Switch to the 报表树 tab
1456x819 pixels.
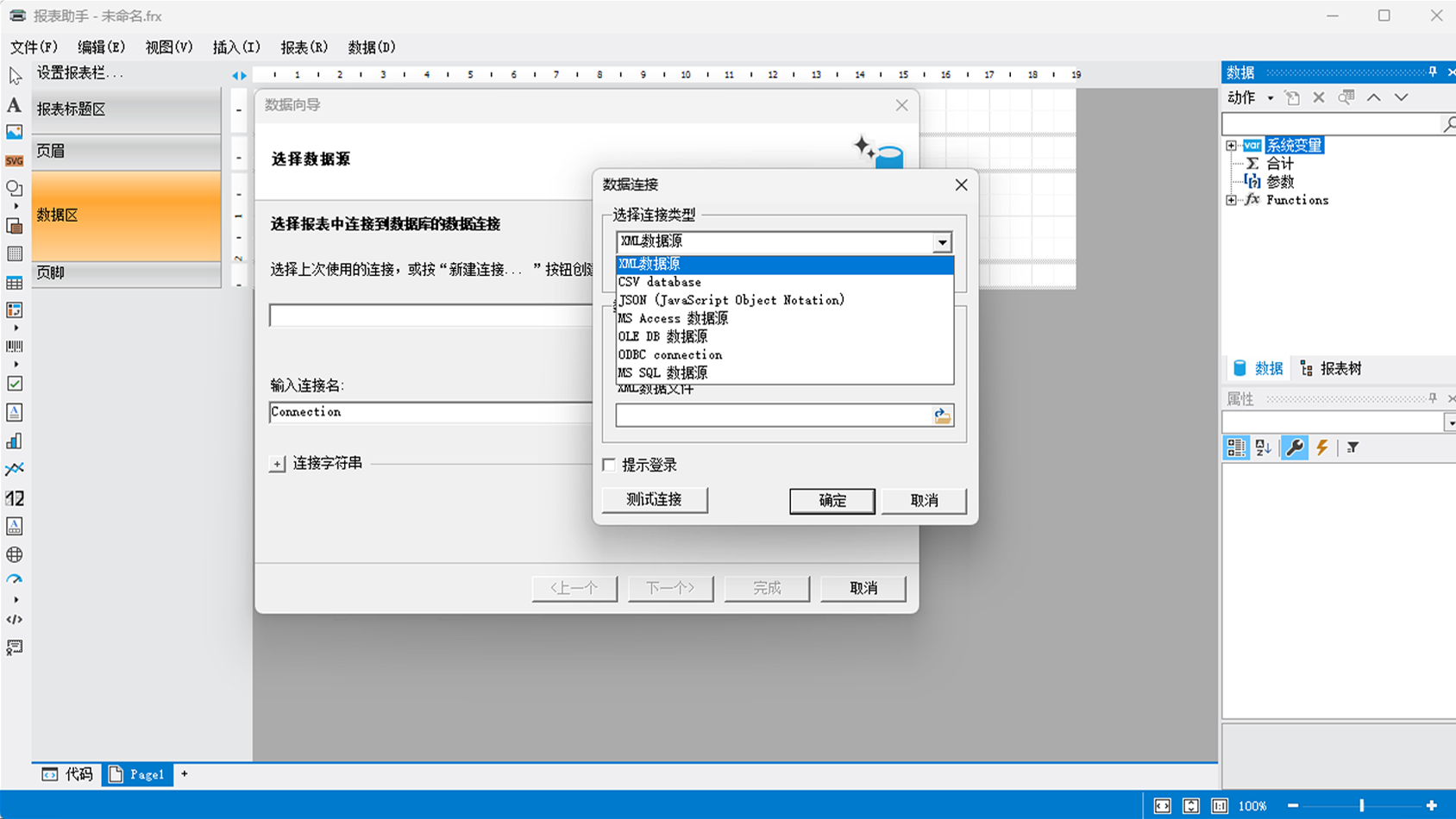point(1331,369)
